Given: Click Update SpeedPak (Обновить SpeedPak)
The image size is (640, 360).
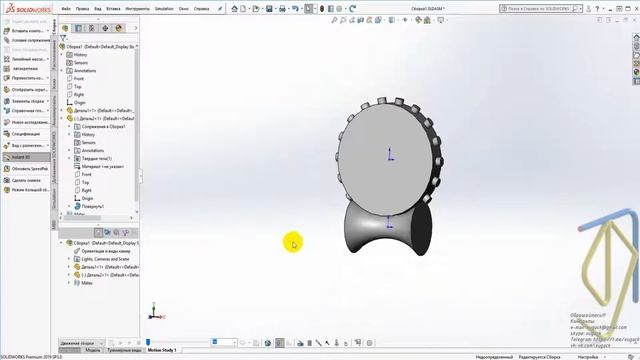Looking at the screenshot, I should coord(26,169).
